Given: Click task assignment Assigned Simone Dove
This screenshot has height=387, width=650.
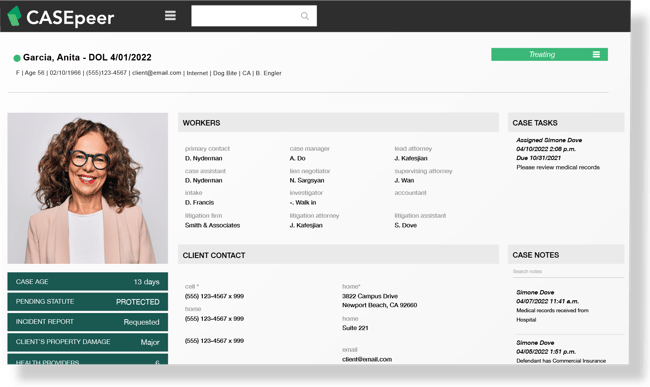Looking at the screenshot, I should tap(549, 140).
